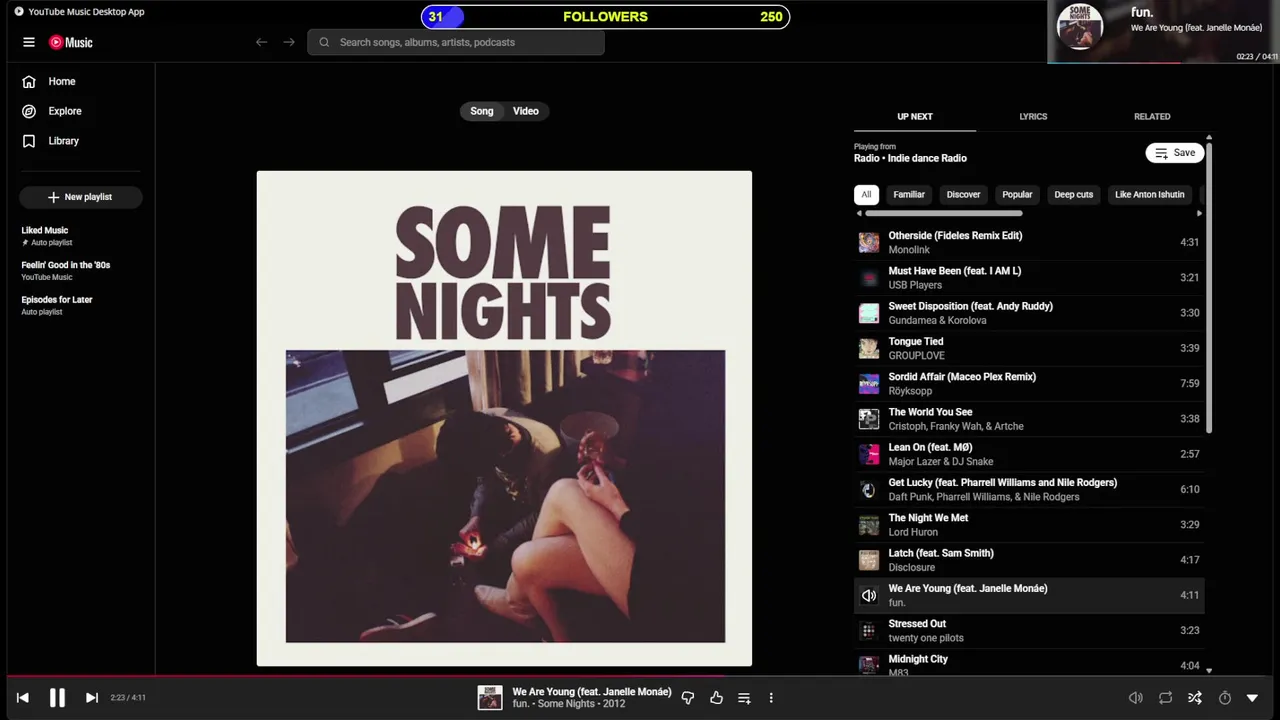This screenshot has width=1280, height=720.
Task: Skip to previous track
Action: point(22,698)
